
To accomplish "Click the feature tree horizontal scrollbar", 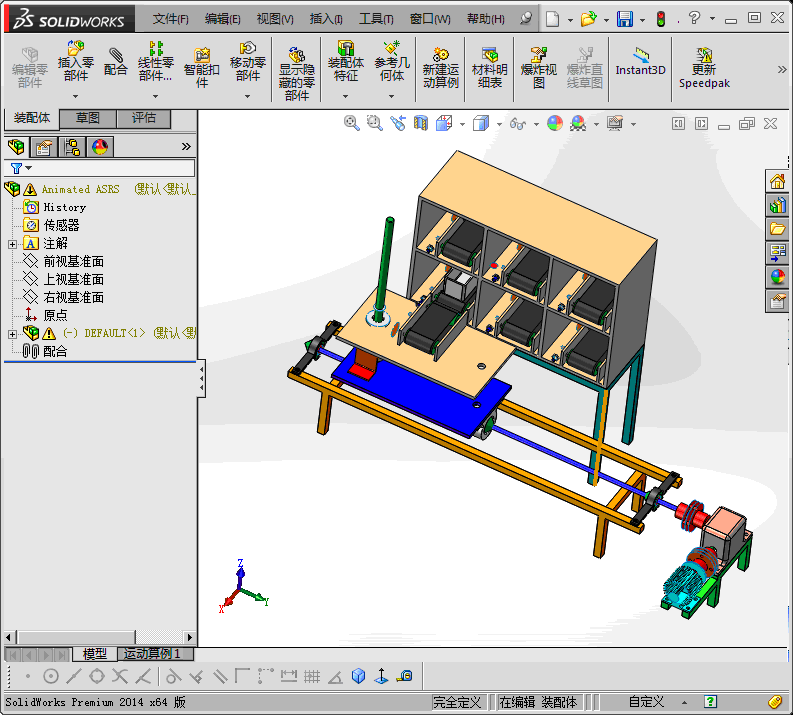I will coord(99,637).
